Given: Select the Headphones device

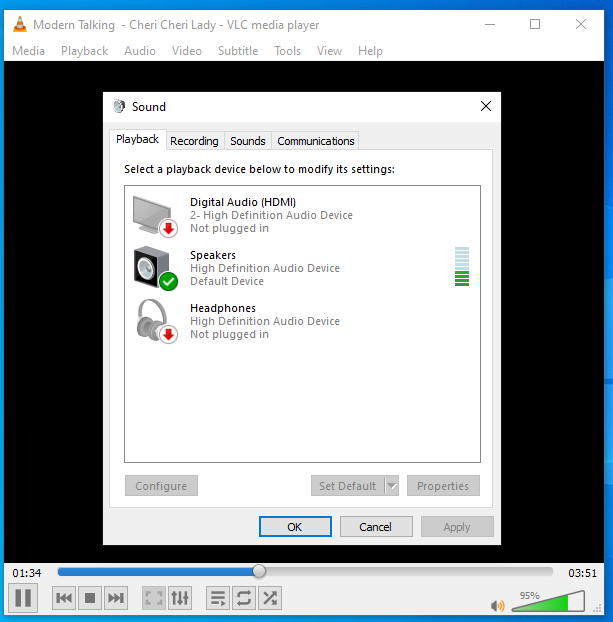Looking at the screenshot, I should tap(302, 321).
